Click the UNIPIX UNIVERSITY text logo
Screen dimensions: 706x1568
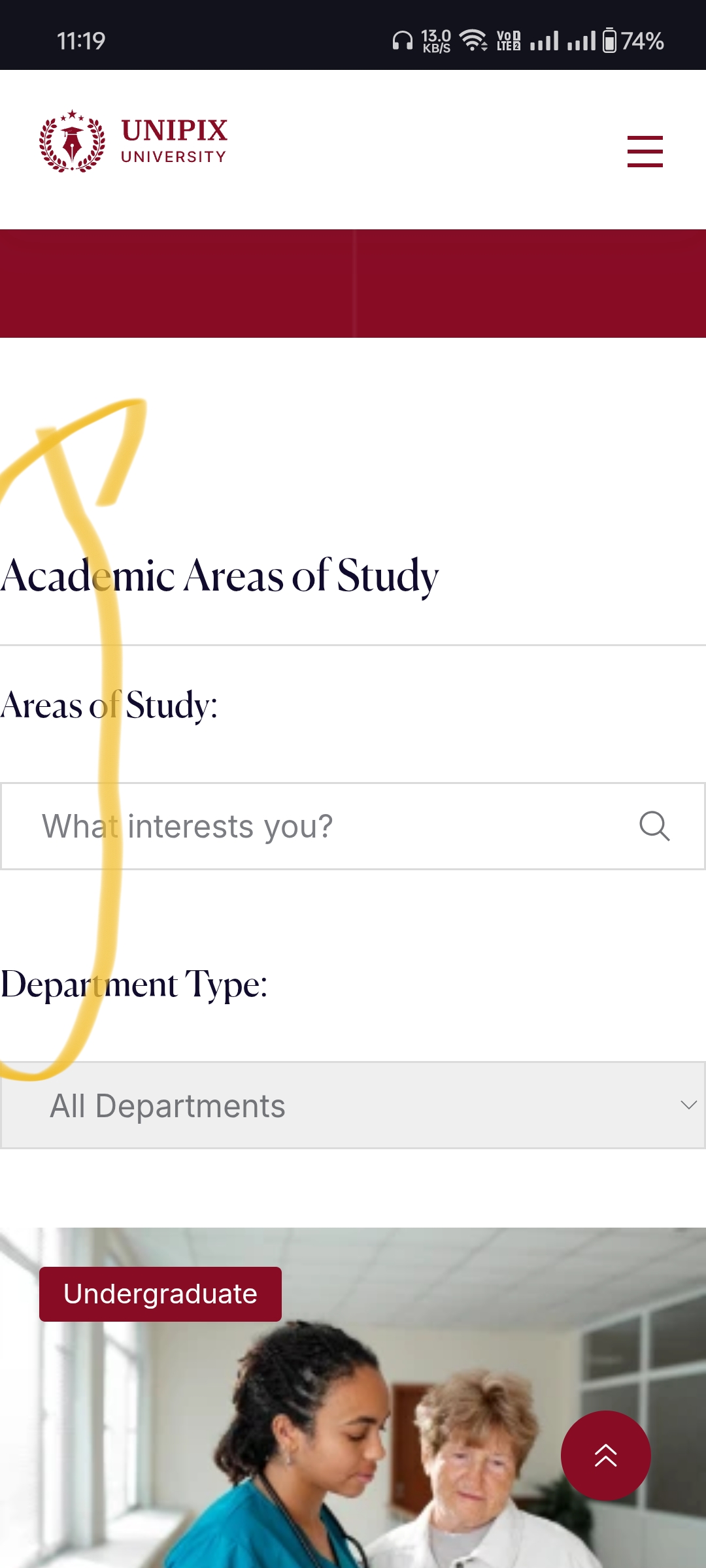(174, 140)
